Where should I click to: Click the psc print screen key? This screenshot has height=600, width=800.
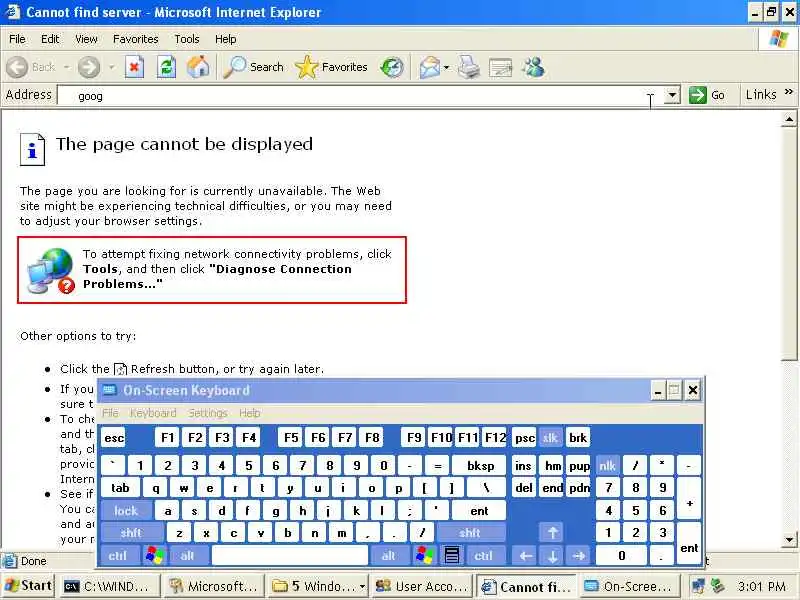point(524,438)
